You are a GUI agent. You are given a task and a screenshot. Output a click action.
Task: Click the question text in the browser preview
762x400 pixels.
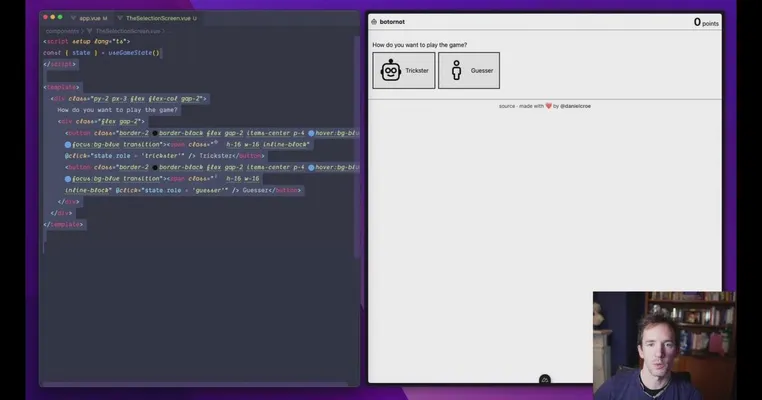(x=419, y=45)
